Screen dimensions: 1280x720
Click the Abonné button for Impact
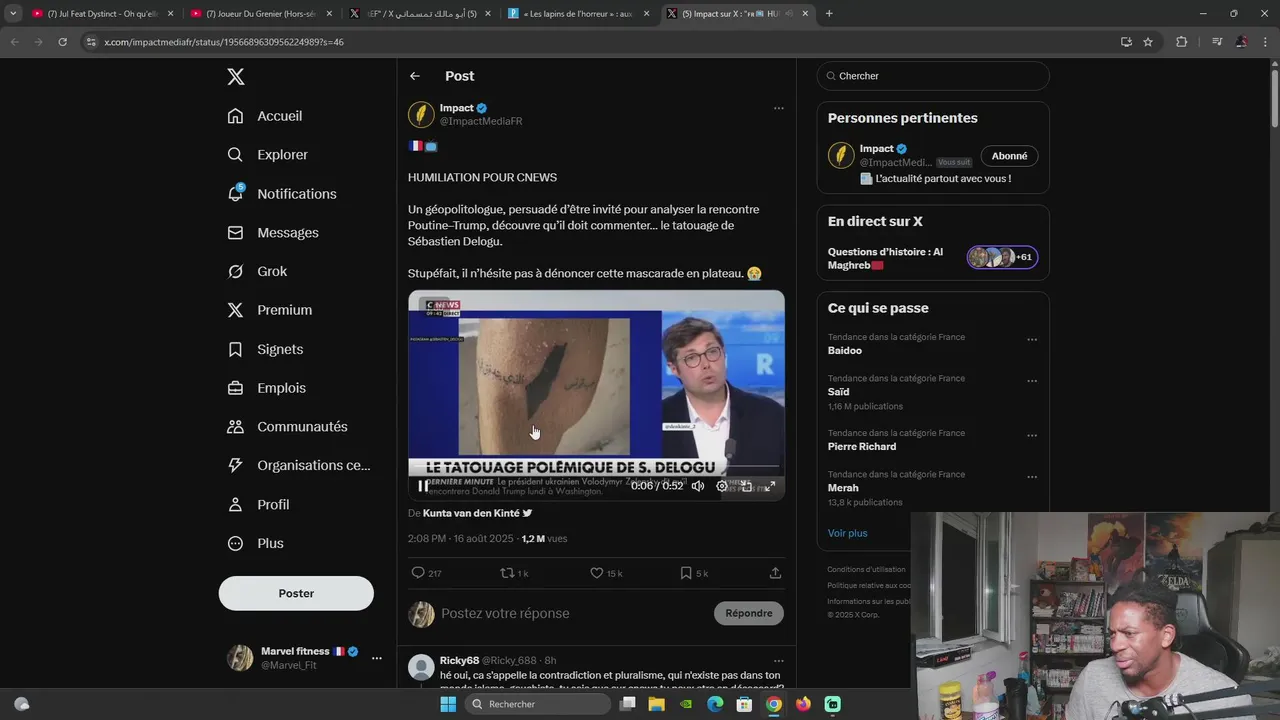(x=1009, y=156)
